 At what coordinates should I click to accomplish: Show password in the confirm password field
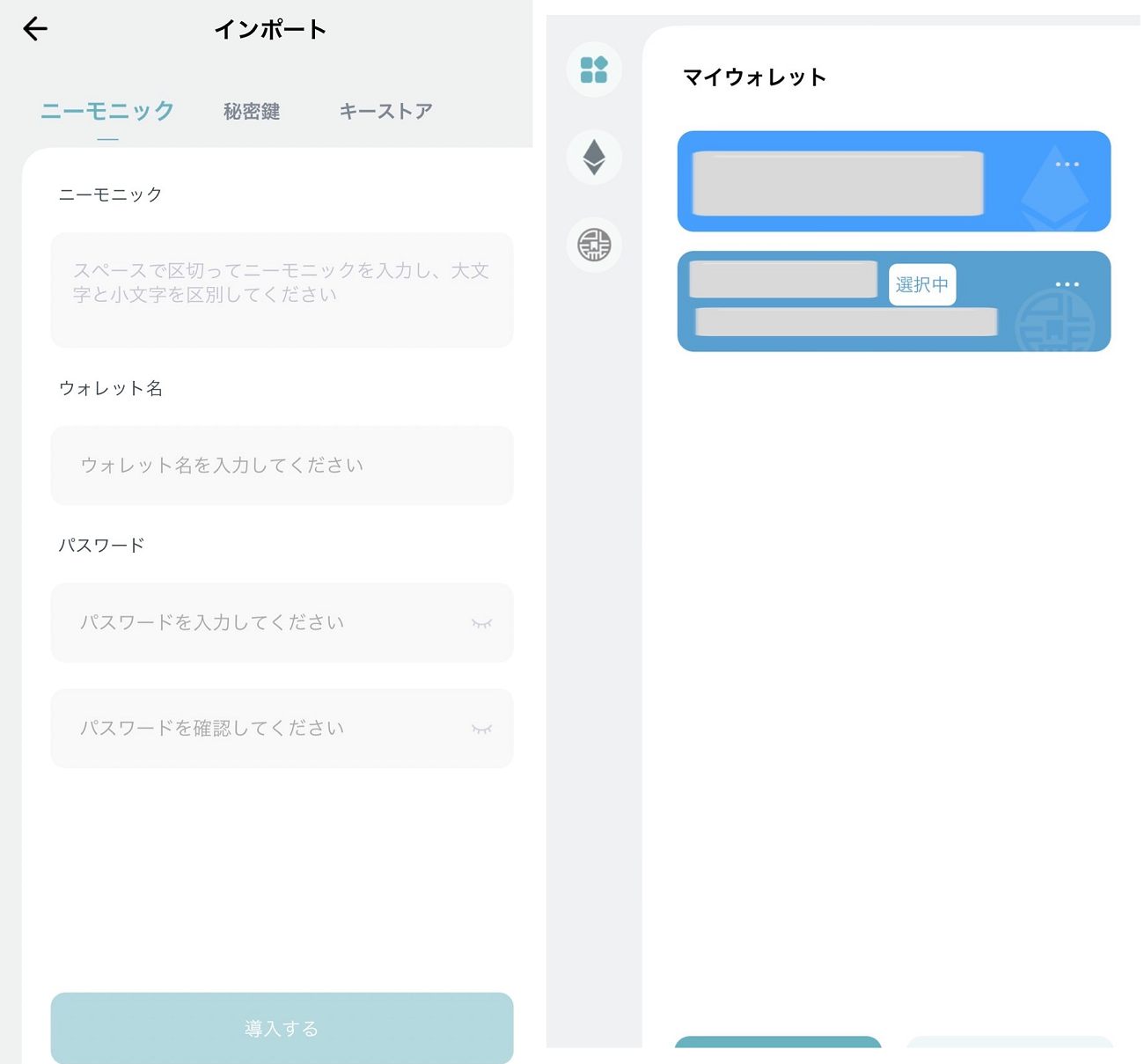click(481, 729)
